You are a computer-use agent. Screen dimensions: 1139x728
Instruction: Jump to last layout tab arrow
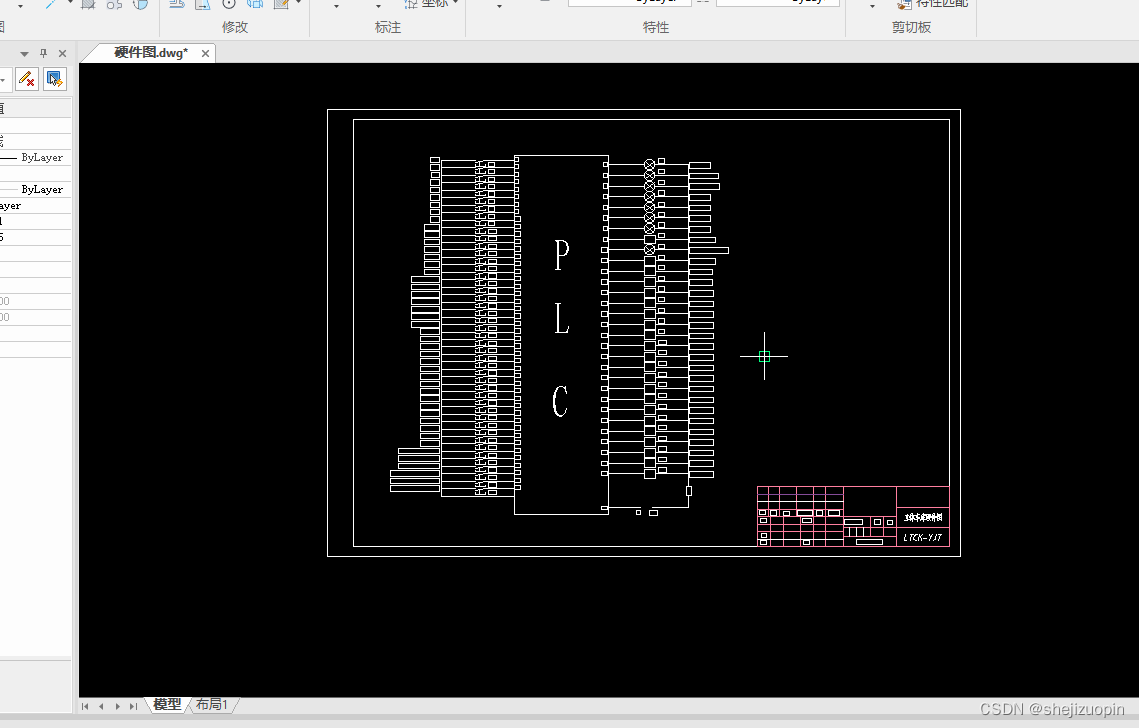click(133, 705)
